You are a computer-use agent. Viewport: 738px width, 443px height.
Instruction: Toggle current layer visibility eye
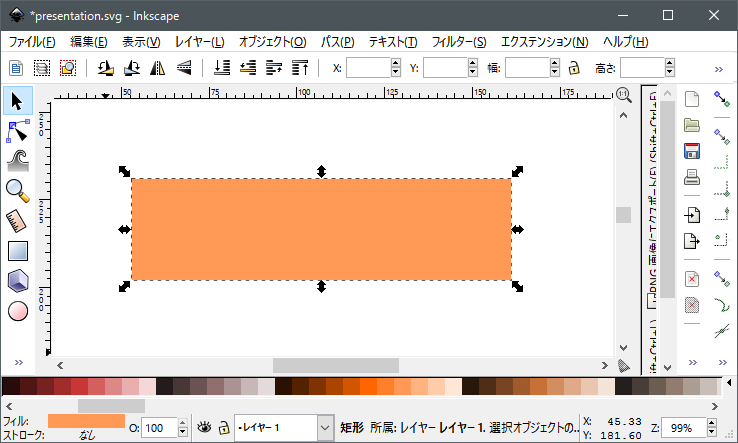[x=204, y=427]
